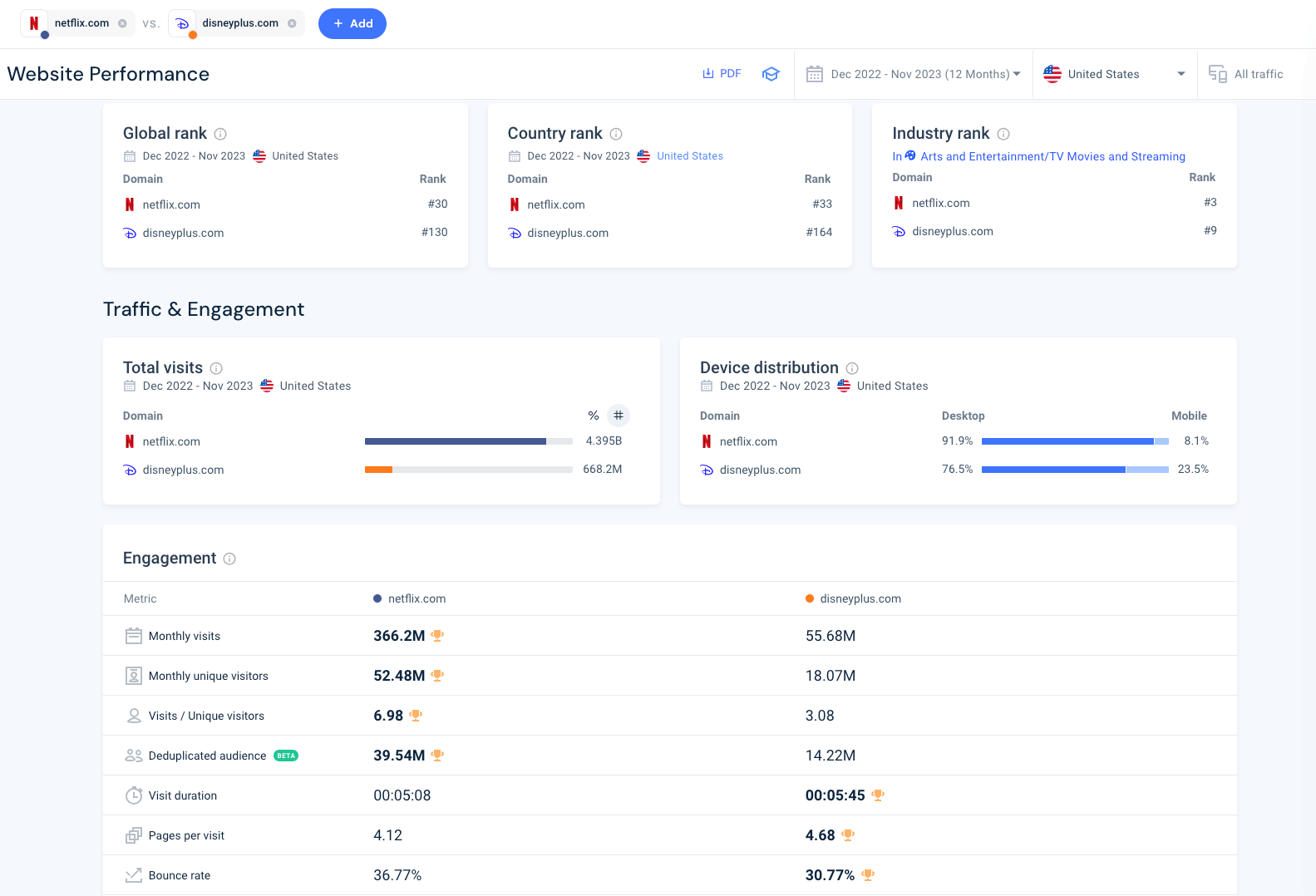Screen dimensions: 1316x896
Task: Click disneyplus.com device distribution bar
Action: click(1075, 470)
